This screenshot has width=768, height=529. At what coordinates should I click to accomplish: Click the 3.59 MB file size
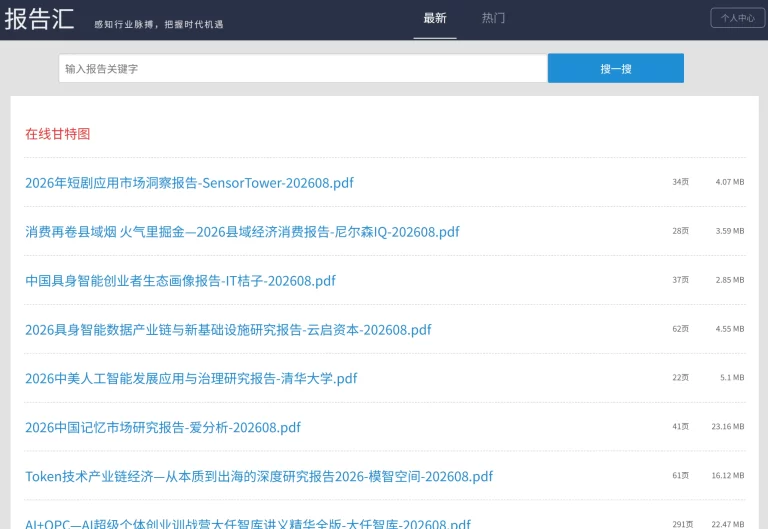coord(730,231)
